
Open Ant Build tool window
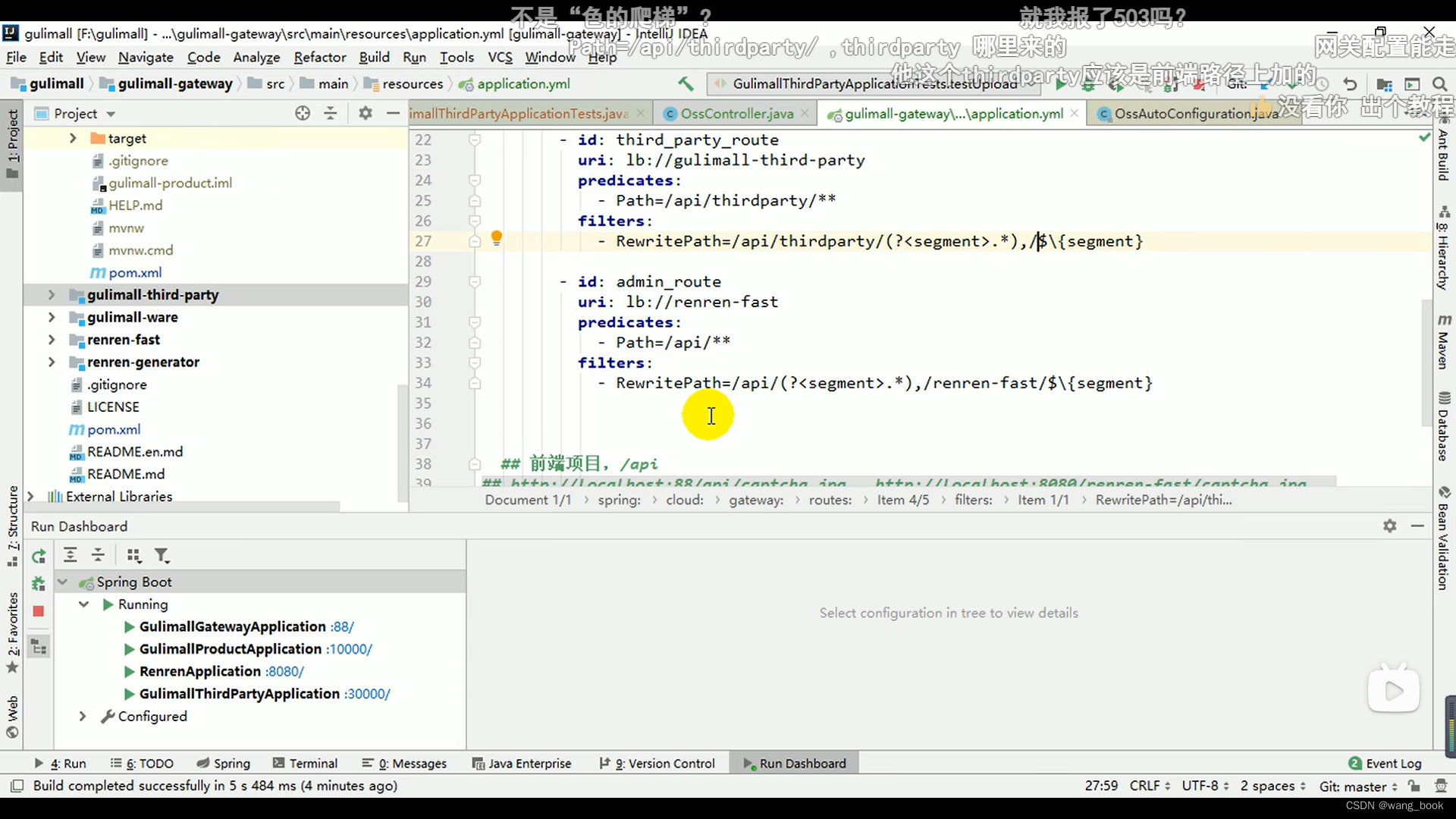point(1444,150)
